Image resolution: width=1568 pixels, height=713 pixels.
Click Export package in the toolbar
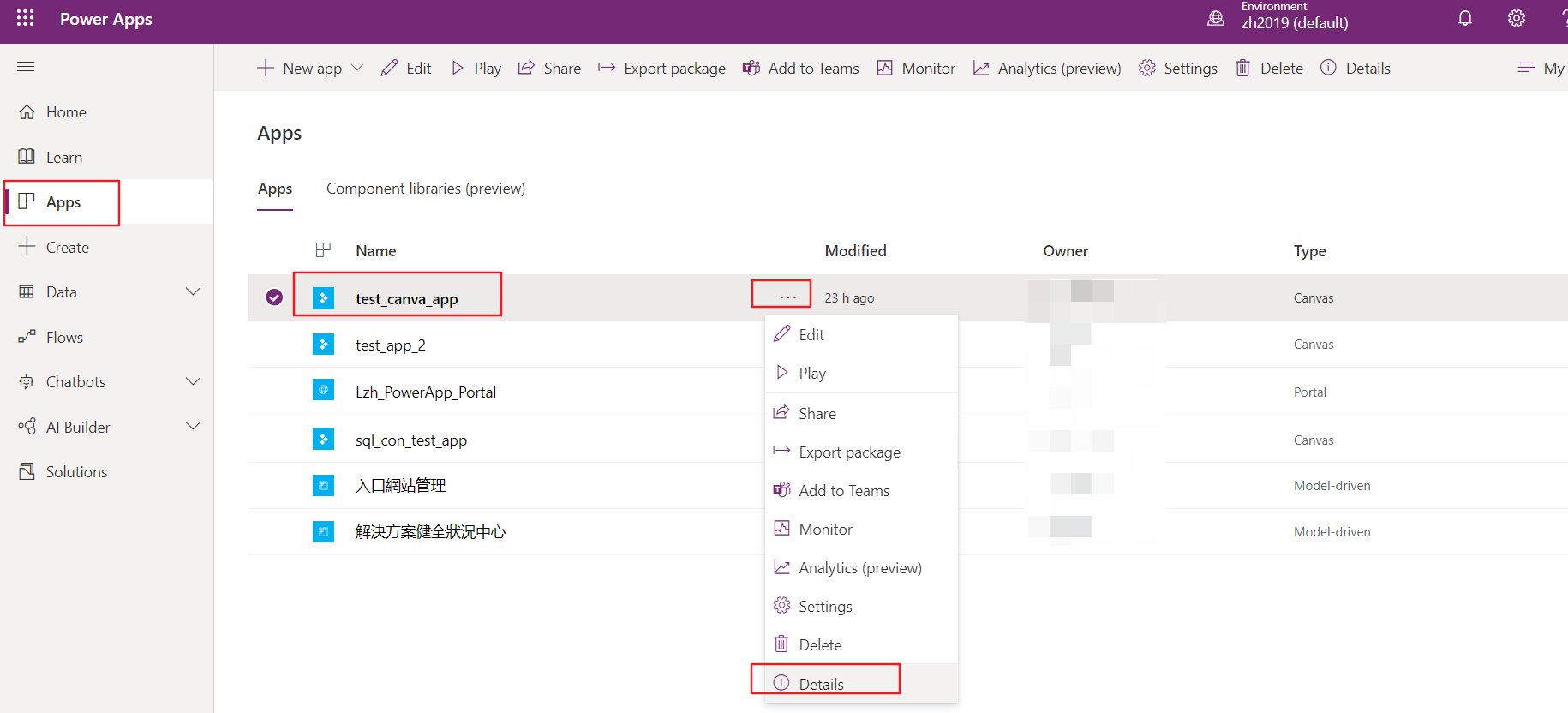pyautogui.click(x=661, y=69)
